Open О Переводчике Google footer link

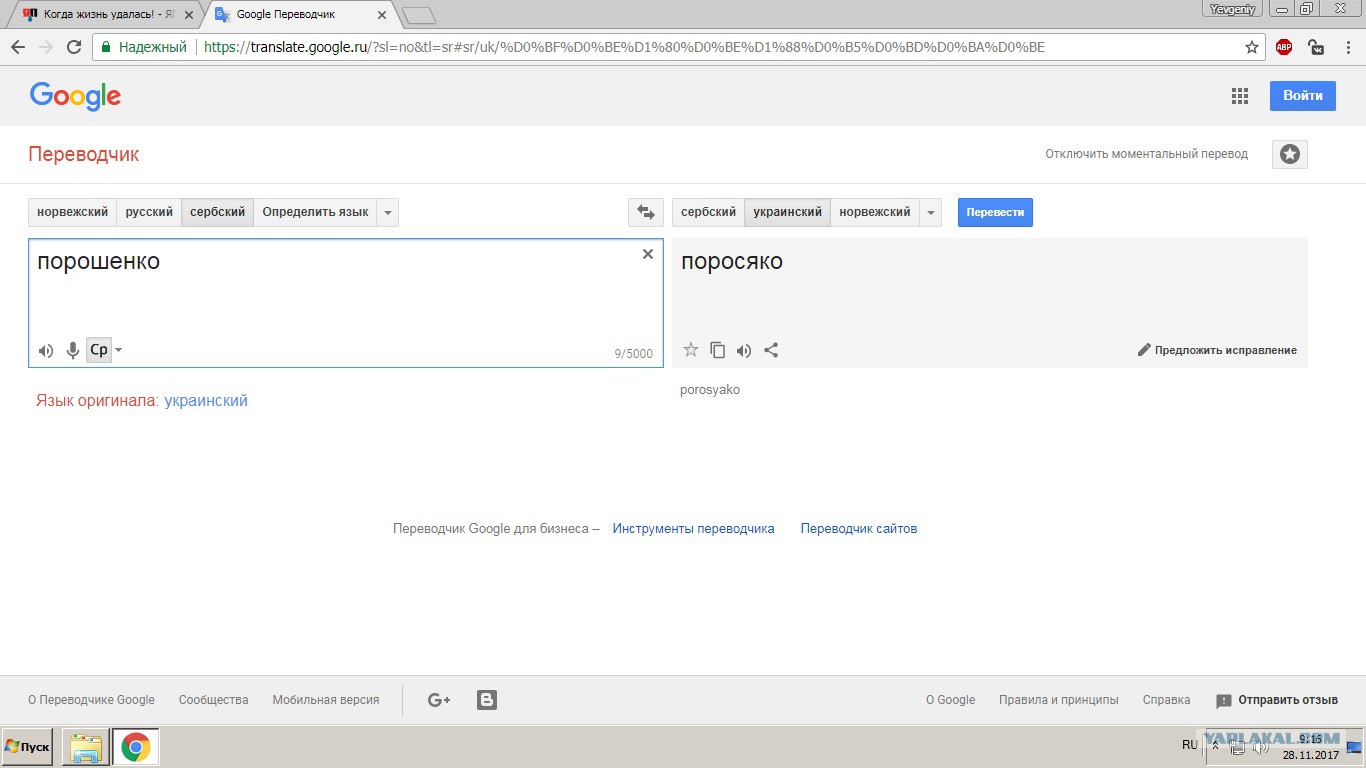tap(91, 700)
